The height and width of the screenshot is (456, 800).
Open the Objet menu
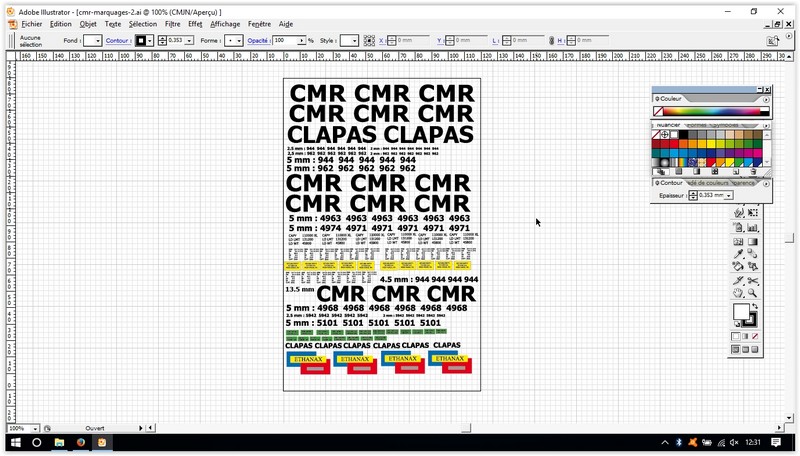(x=88, y=24)
